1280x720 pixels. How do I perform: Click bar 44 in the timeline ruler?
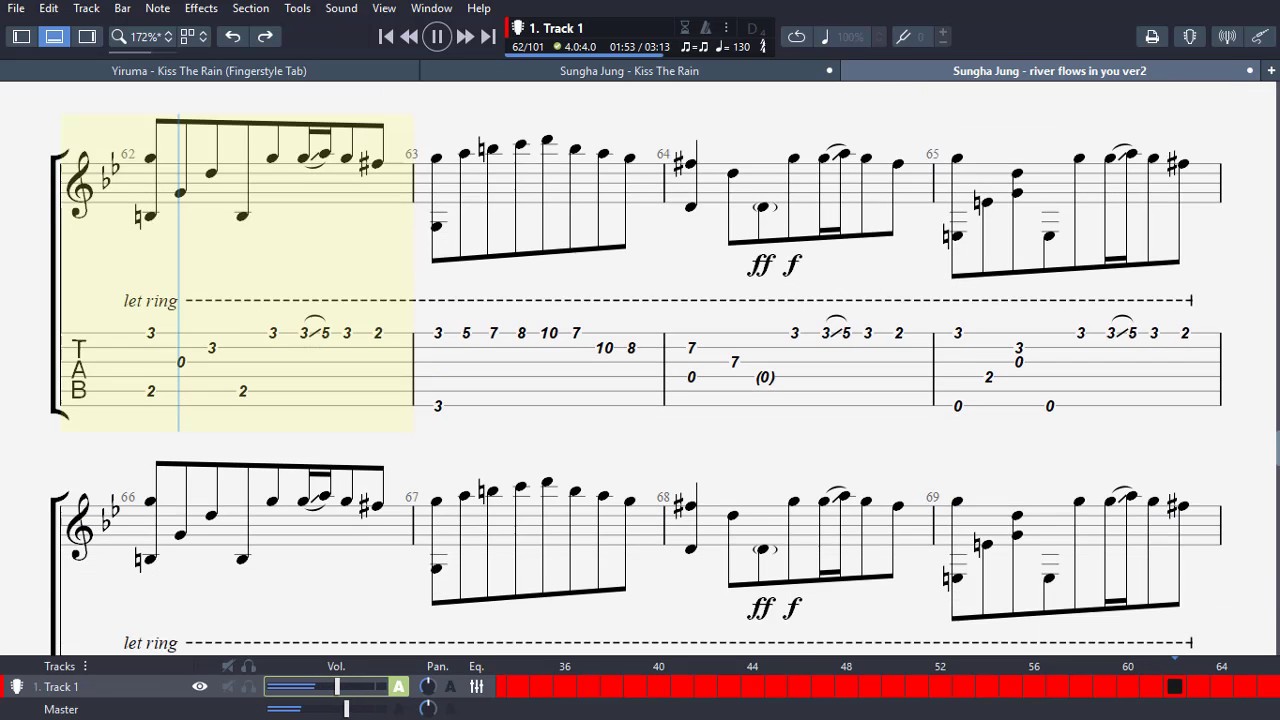752,666
